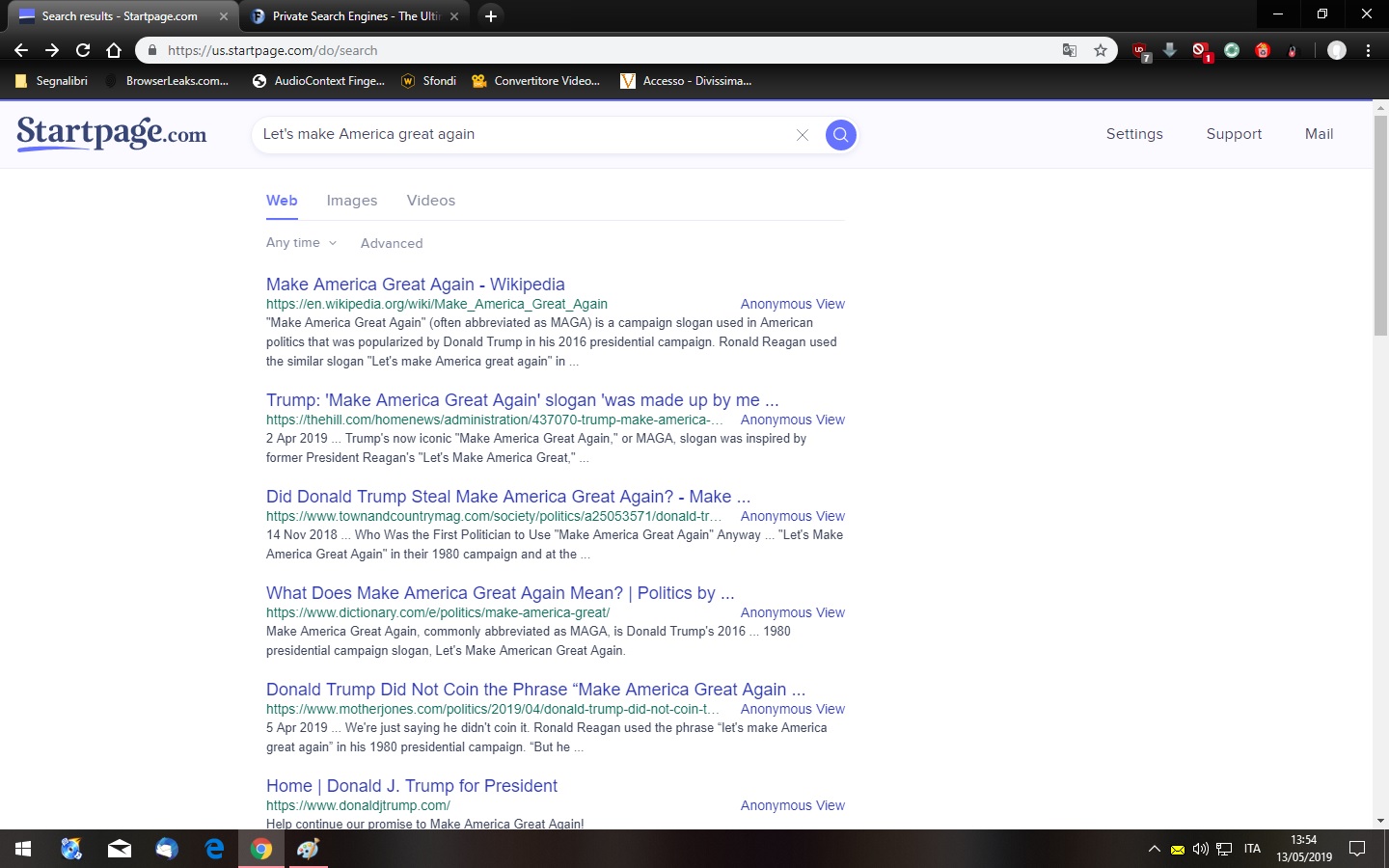Click the translate page icon in the address bar
Screen dimensions: 1389x868
(x=1069, y=50)
